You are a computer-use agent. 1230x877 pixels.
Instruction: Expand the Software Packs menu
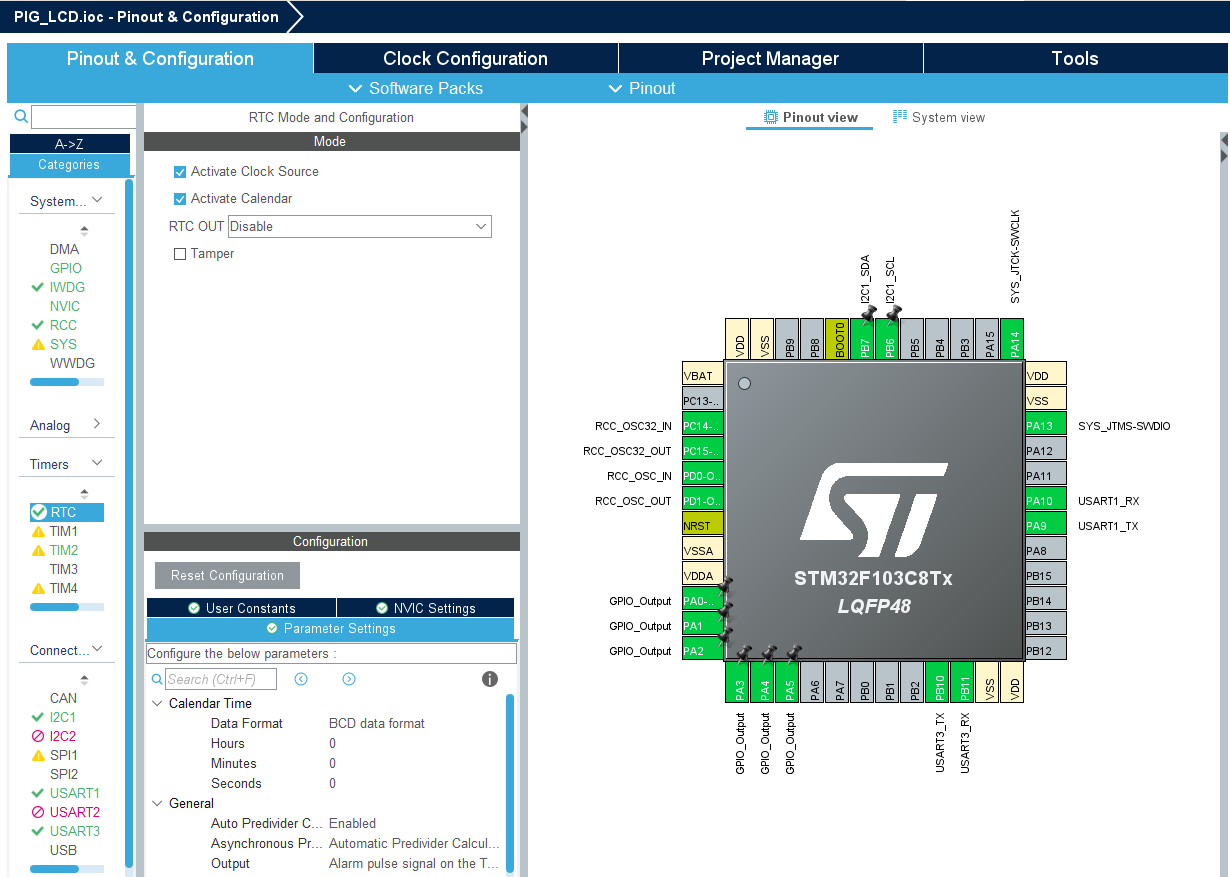[416, 88]
